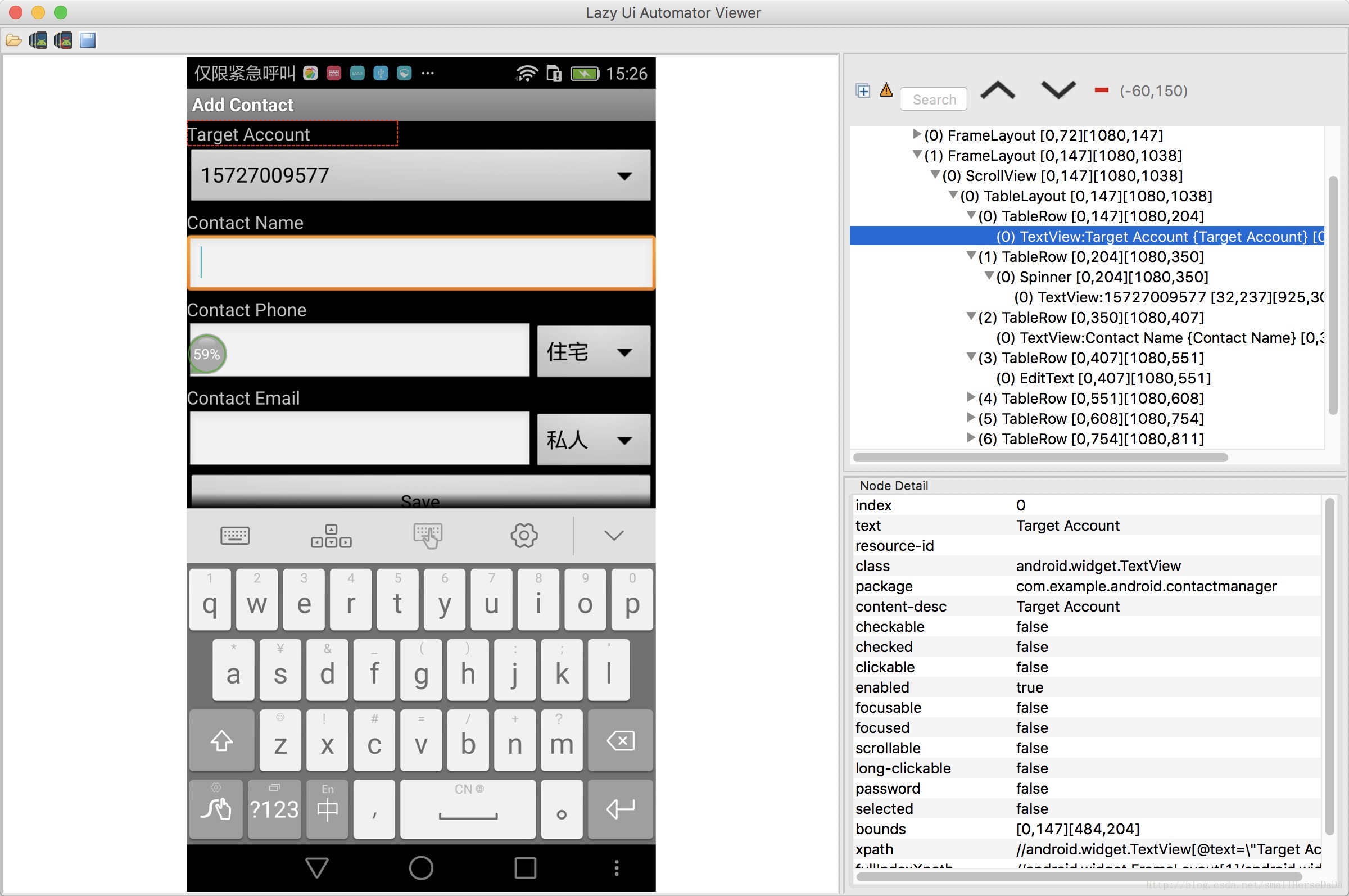This screenshot has height=896, width=1349.
Task: Tap the three-dot menu in navigation bar
Action: coord(617,867)
